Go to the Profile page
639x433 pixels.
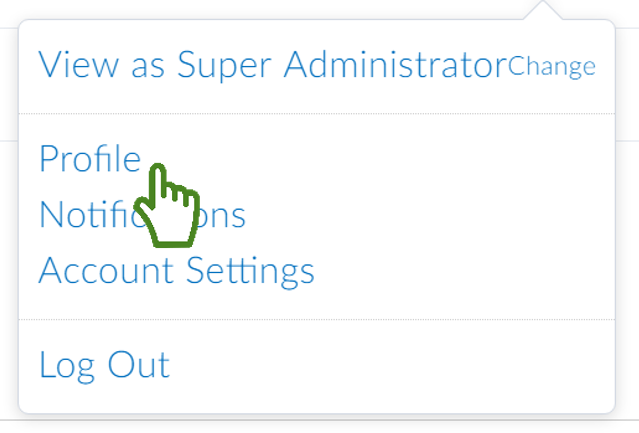click(x=89, y=159)
